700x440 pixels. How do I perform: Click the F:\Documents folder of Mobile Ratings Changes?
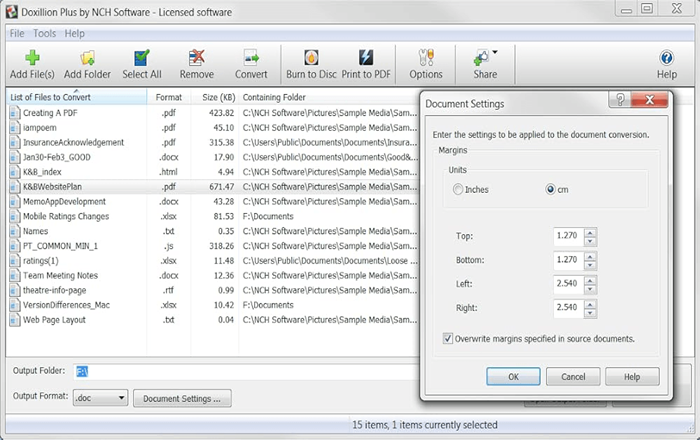(x=268, y=216)
